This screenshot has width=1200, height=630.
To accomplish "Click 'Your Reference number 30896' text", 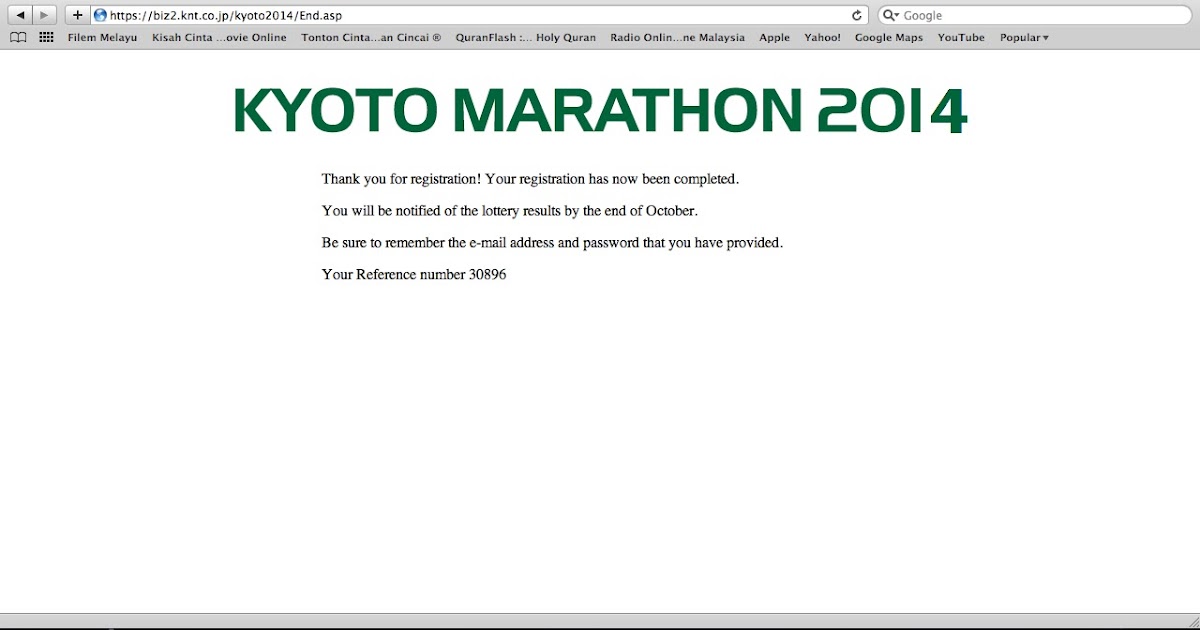I will [413, 274].
